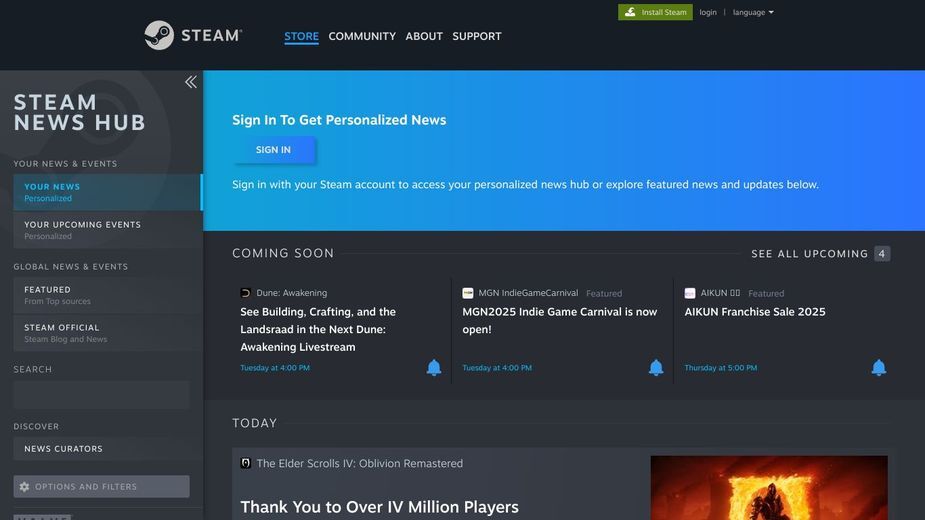The image size is (925, 520).
Task: Open the Featured news section
Action: [x=107, y=295]
